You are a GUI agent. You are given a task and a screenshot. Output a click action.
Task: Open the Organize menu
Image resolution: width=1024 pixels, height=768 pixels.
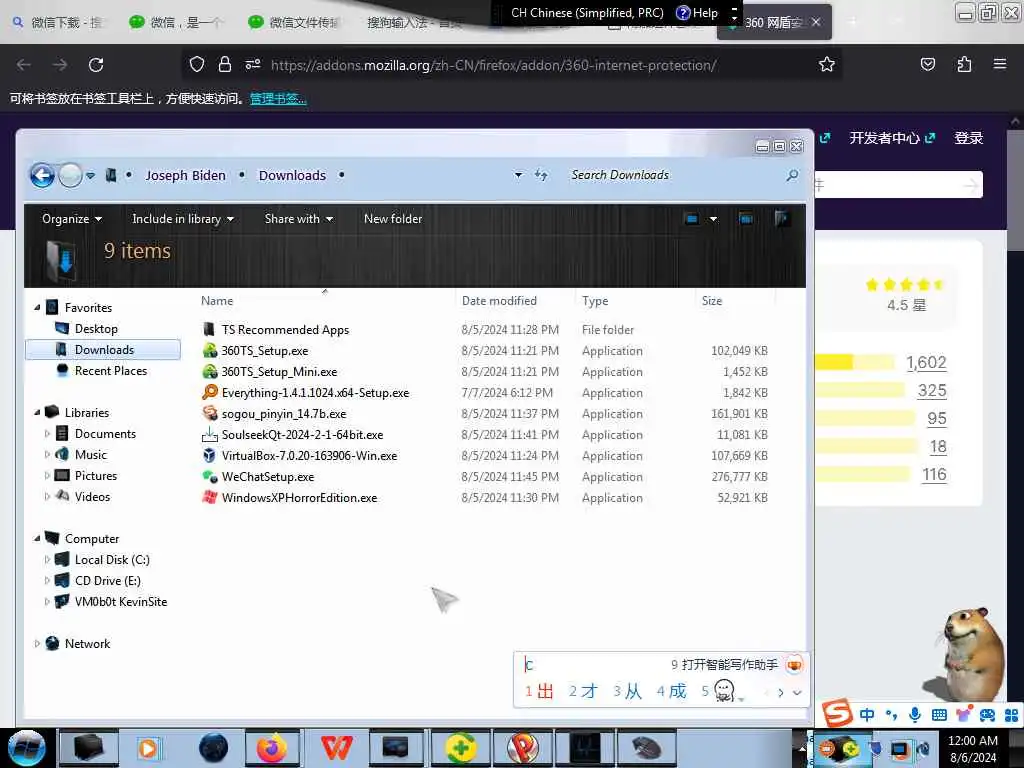[72, 219]
